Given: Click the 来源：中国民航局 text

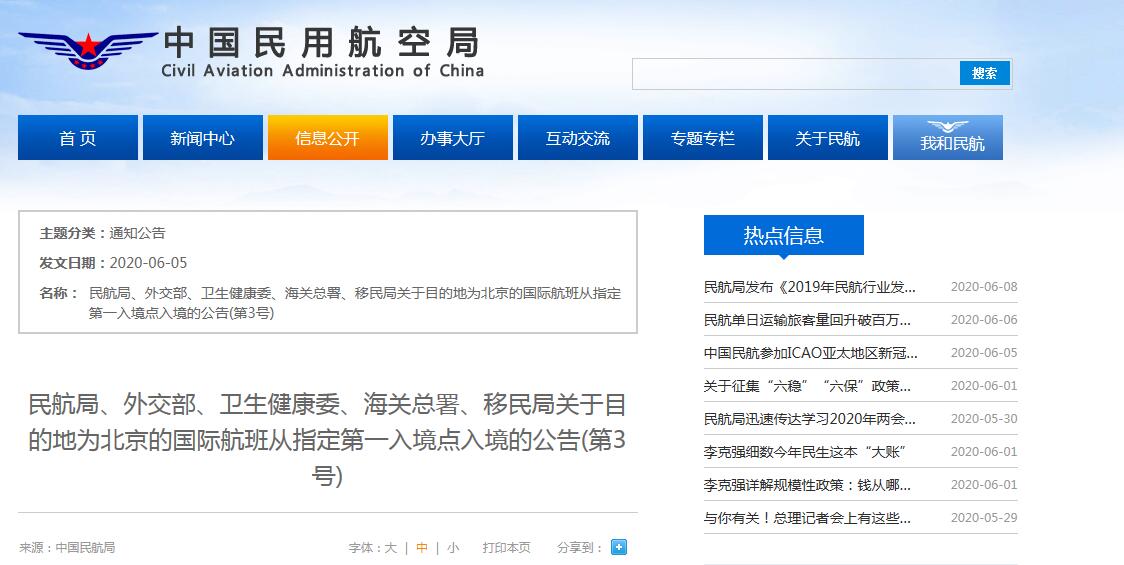Looking at the screenshot, I should (67, 548).
